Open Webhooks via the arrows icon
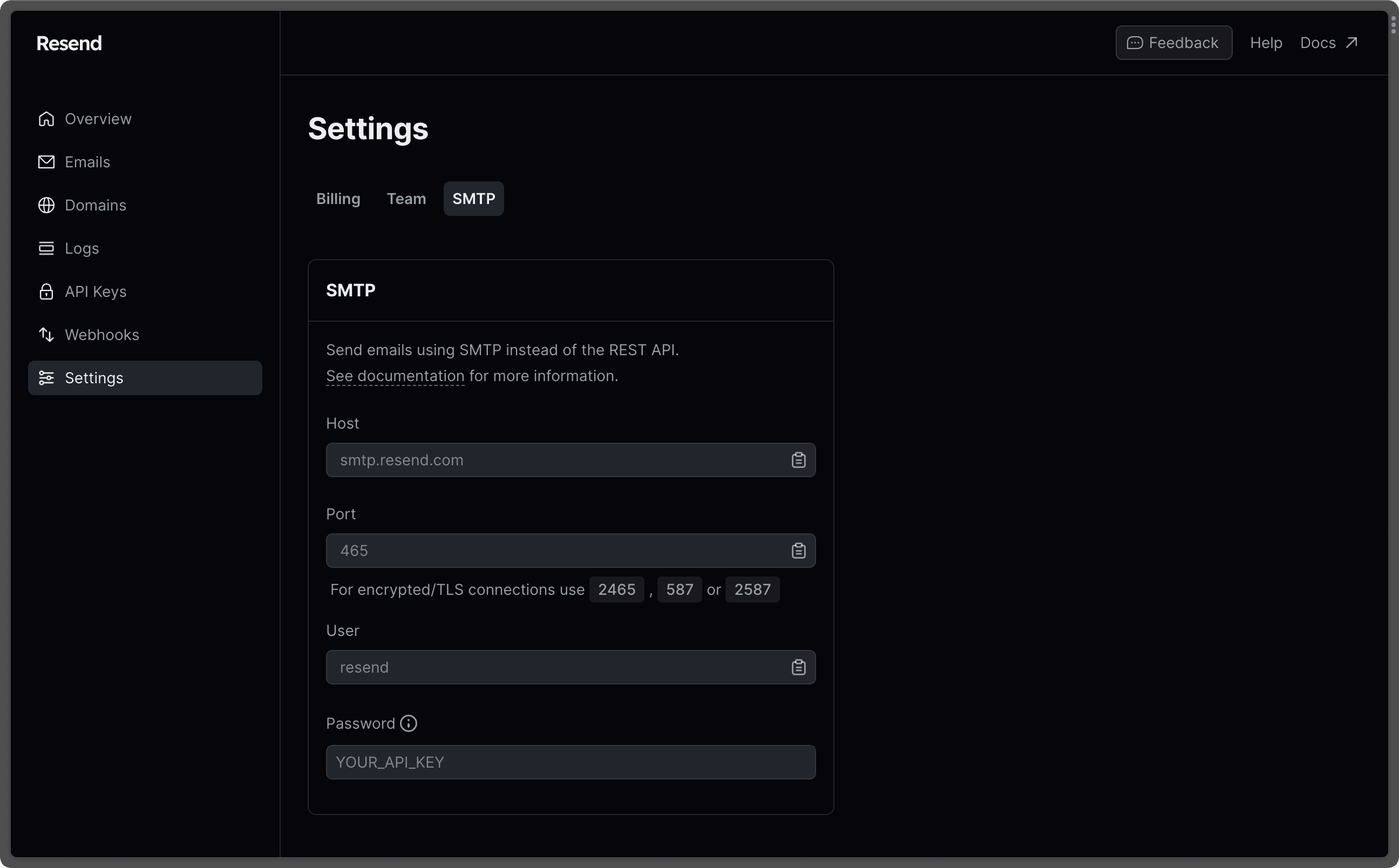This screenshot has height=868, width=1399. (x=46, y=335)
